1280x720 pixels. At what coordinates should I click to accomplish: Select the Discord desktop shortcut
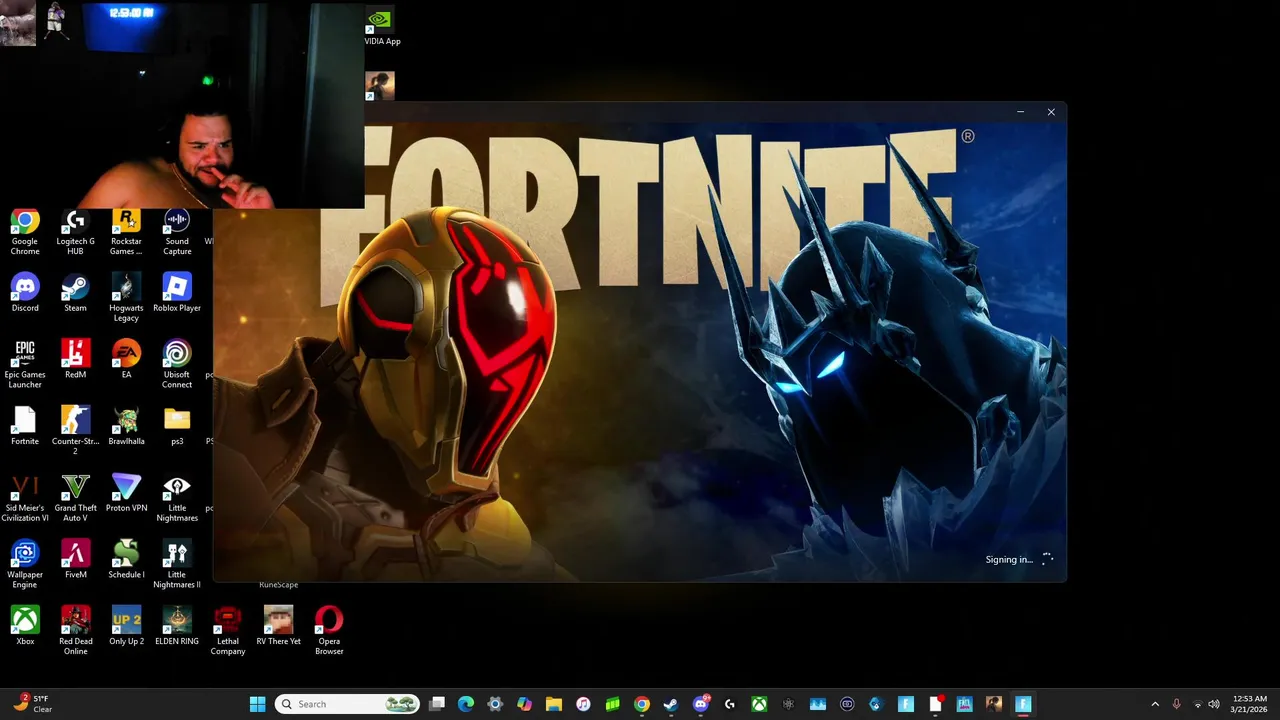point(25,293)
